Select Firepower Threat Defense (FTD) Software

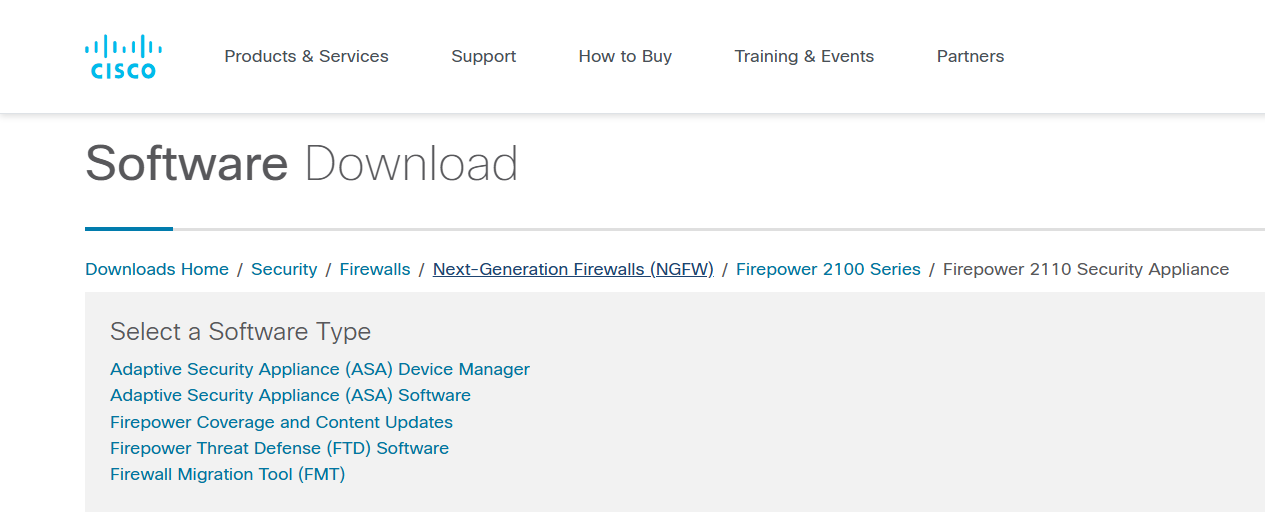279,448
